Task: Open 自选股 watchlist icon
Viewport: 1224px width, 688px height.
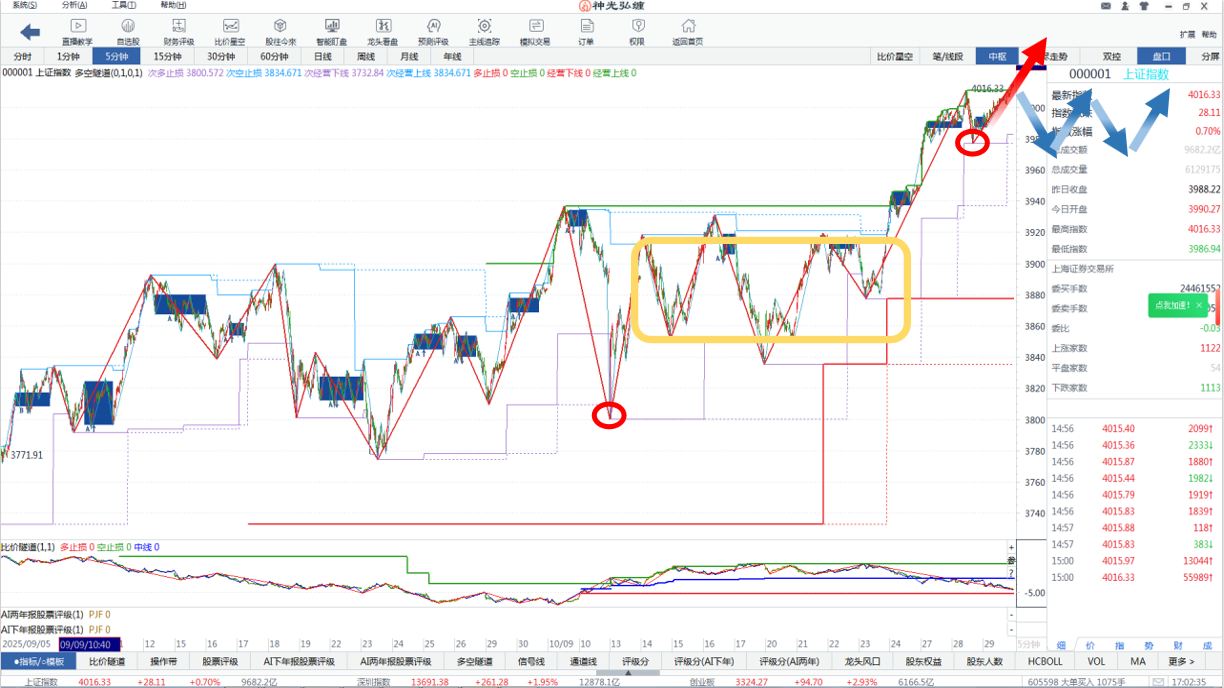Action: (128, 32)
